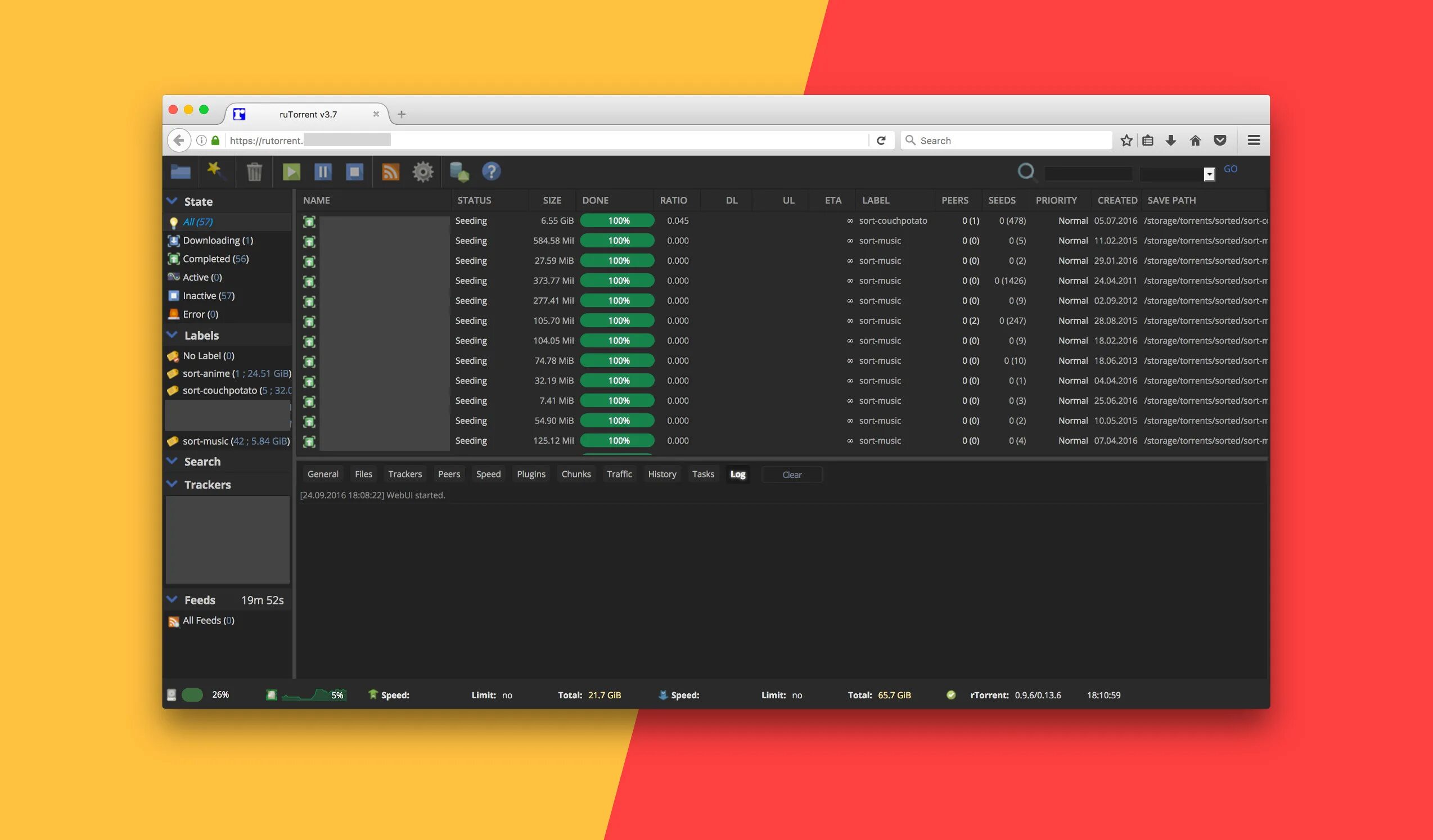1433x840 pixels.
Task: Click the disk space icon in status bar
Action: pos(171,695)
